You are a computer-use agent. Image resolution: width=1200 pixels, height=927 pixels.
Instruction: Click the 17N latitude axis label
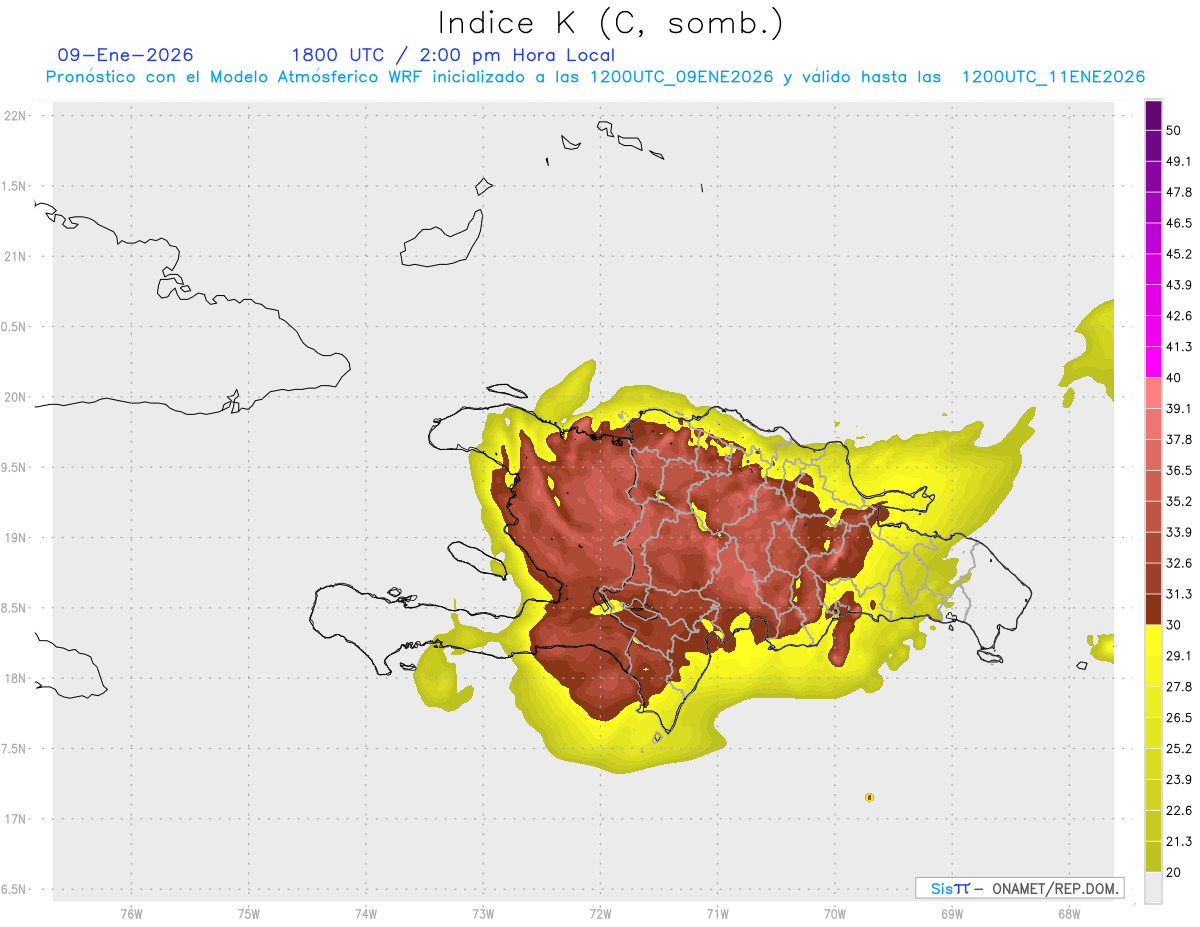tap(15, 819)
